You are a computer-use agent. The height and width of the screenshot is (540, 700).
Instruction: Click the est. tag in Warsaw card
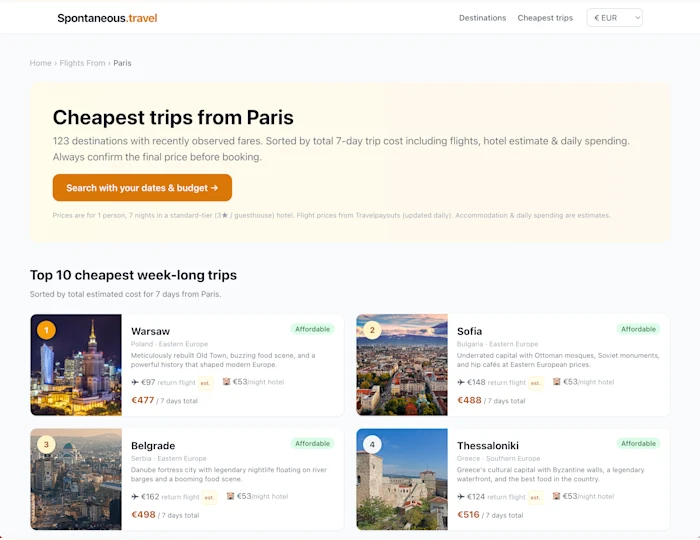click(x=205, y=383)
